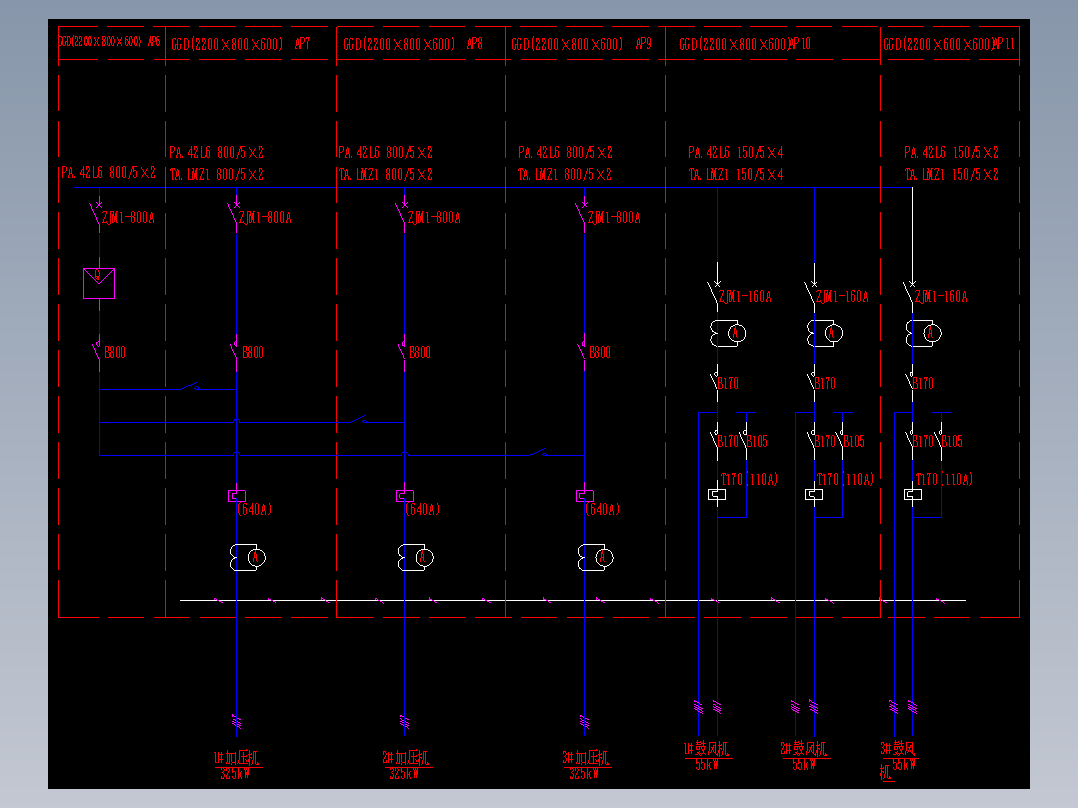
Task: Select the TA. LMZ1 150/5×2 label
Action: click(x=952, y=175)
